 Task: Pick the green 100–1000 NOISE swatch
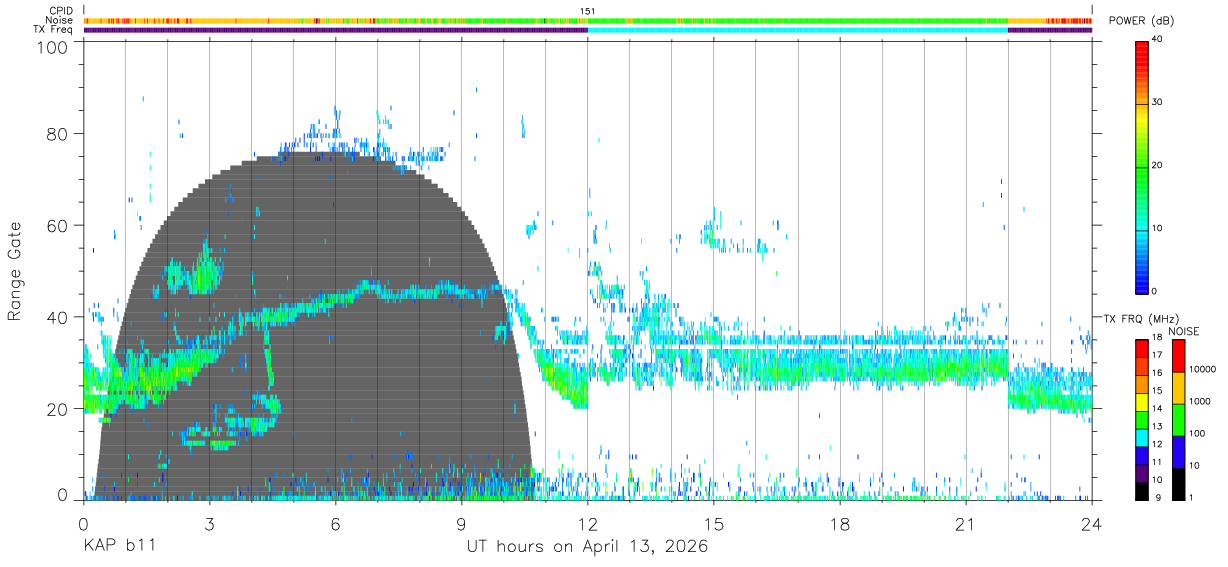[1178, 419]
